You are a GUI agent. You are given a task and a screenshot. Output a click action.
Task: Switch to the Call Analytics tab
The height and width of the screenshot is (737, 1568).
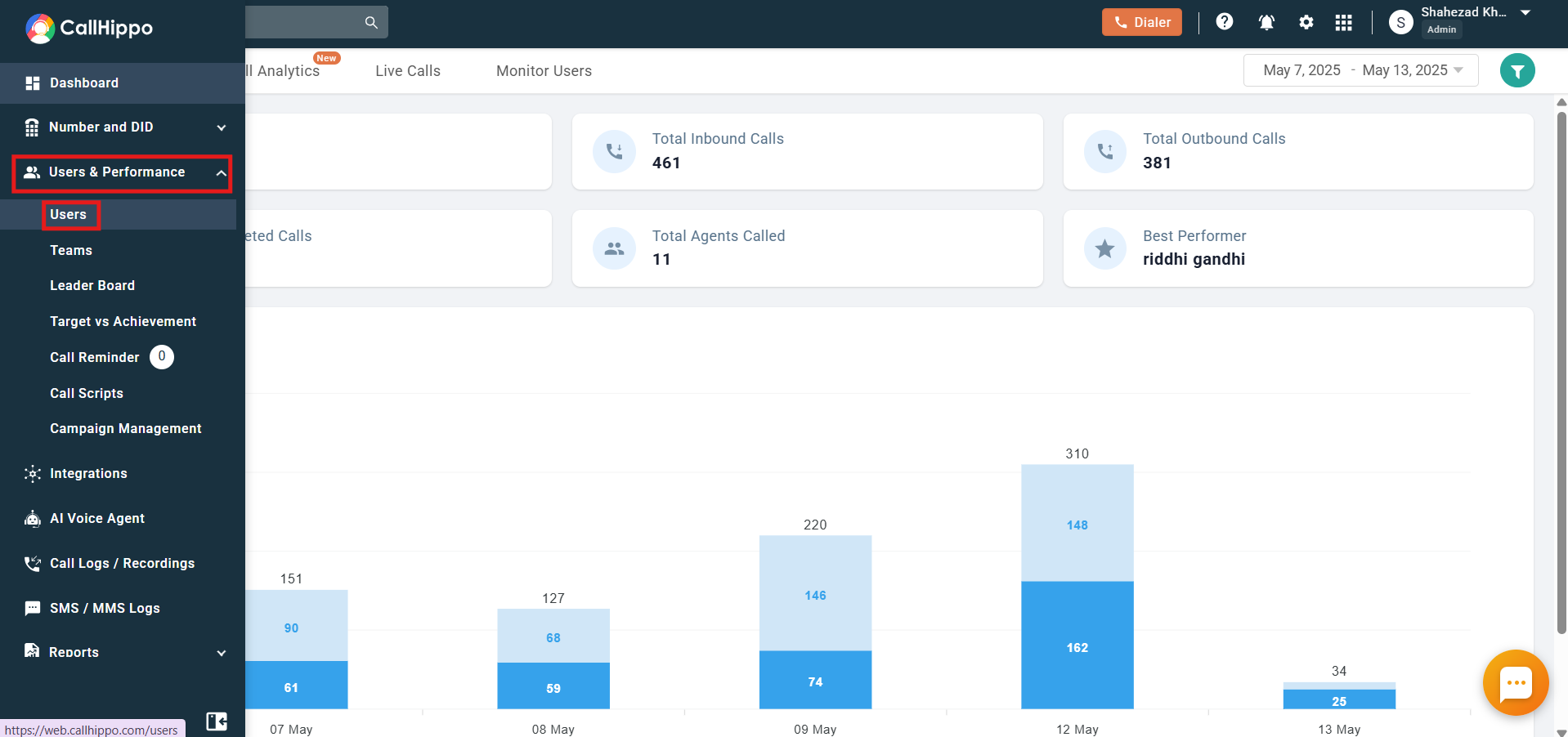pyautogui.click(x=283, y=71)
